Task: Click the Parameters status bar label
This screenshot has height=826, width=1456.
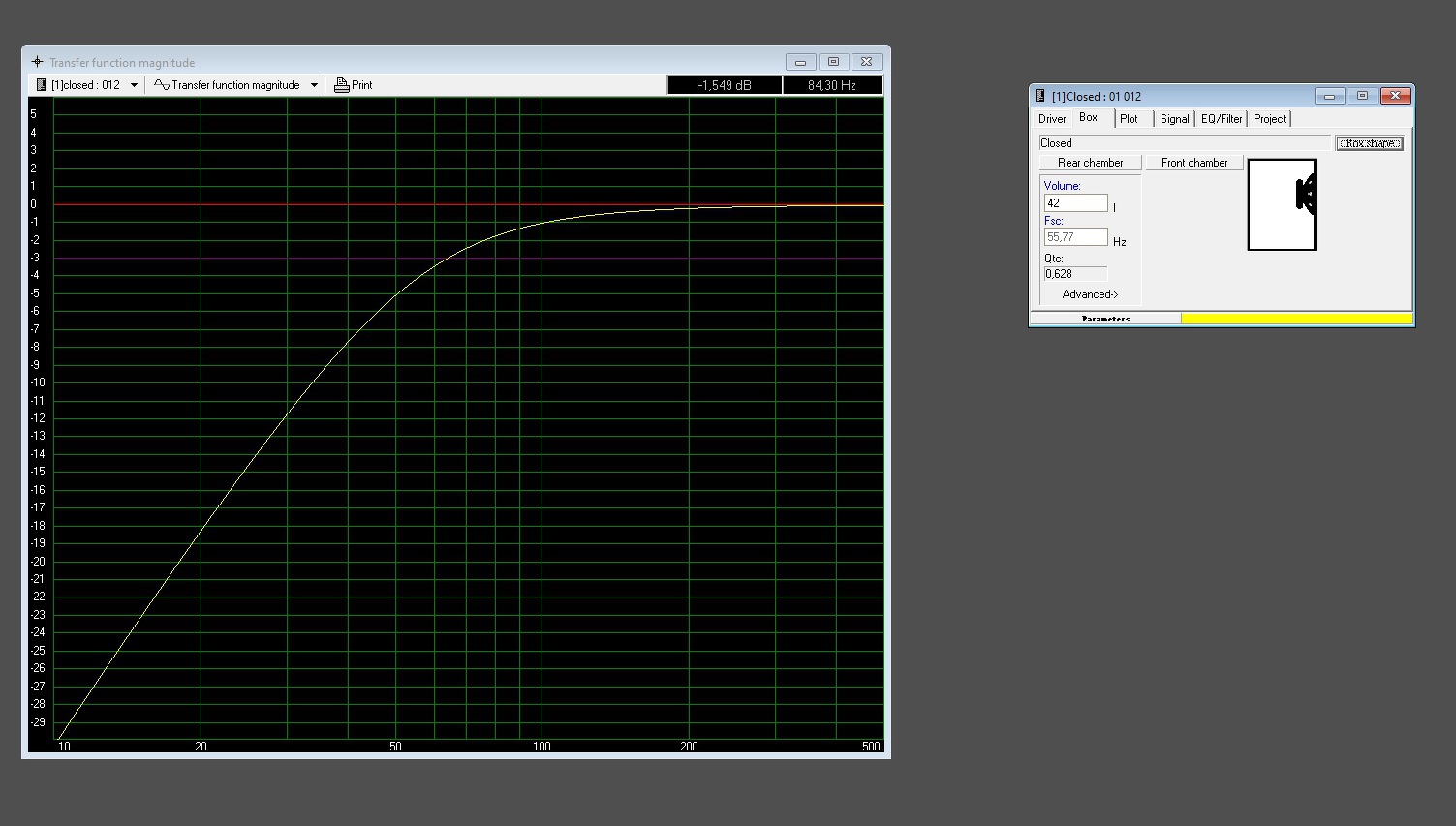Action: (x=1105, y=319)
